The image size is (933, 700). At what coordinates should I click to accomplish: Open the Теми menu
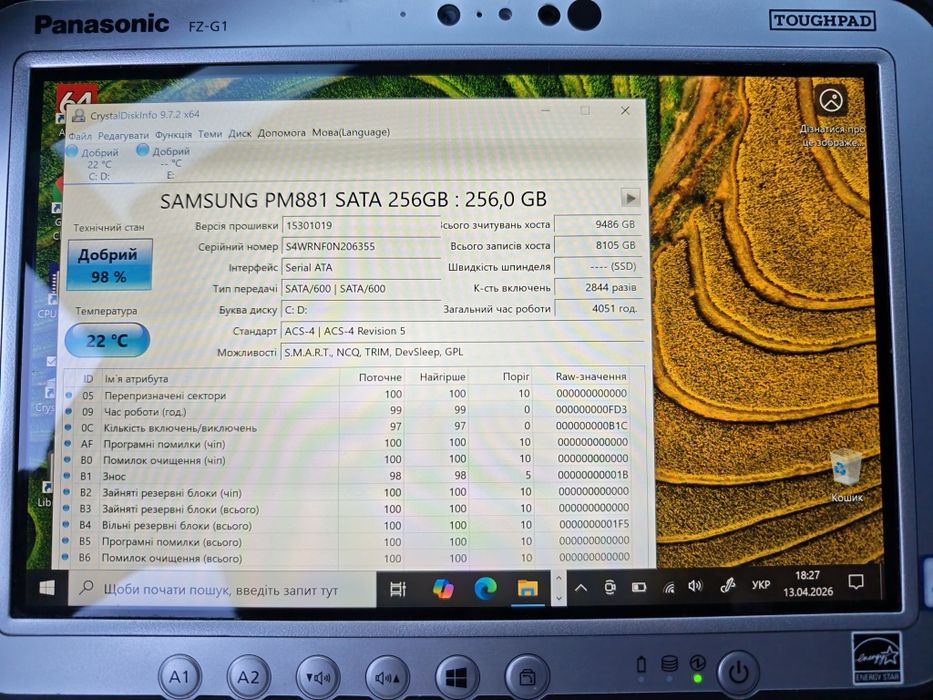[209, 134]
